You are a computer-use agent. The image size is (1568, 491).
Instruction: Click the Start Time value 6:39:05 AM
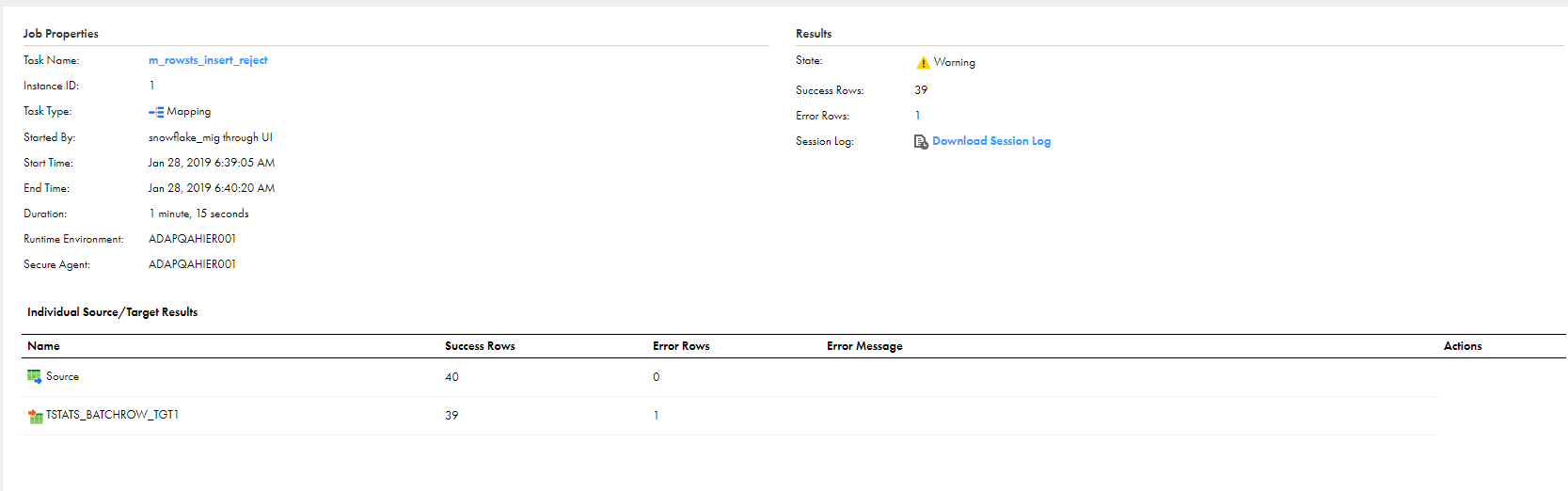(x=212, y=163)
